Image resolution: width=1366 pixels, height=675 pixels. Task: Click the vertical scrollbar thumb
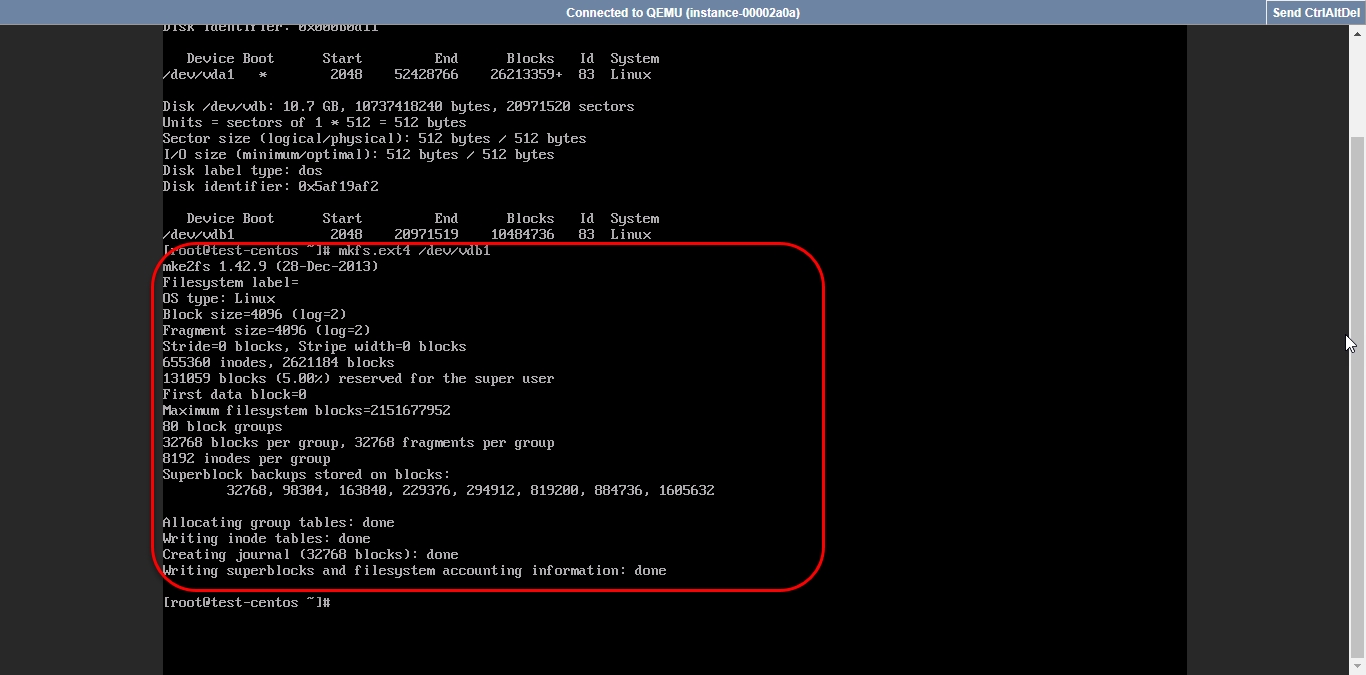pos(1357,400)
